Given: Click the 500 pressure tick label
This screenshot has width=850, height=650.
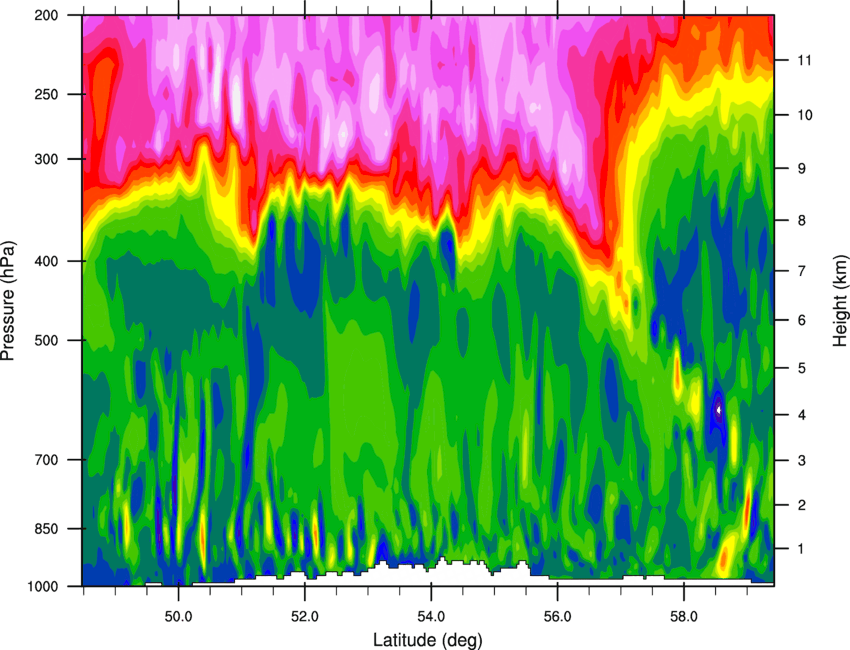Looking at the screenshot, I should tap(47, 340).
